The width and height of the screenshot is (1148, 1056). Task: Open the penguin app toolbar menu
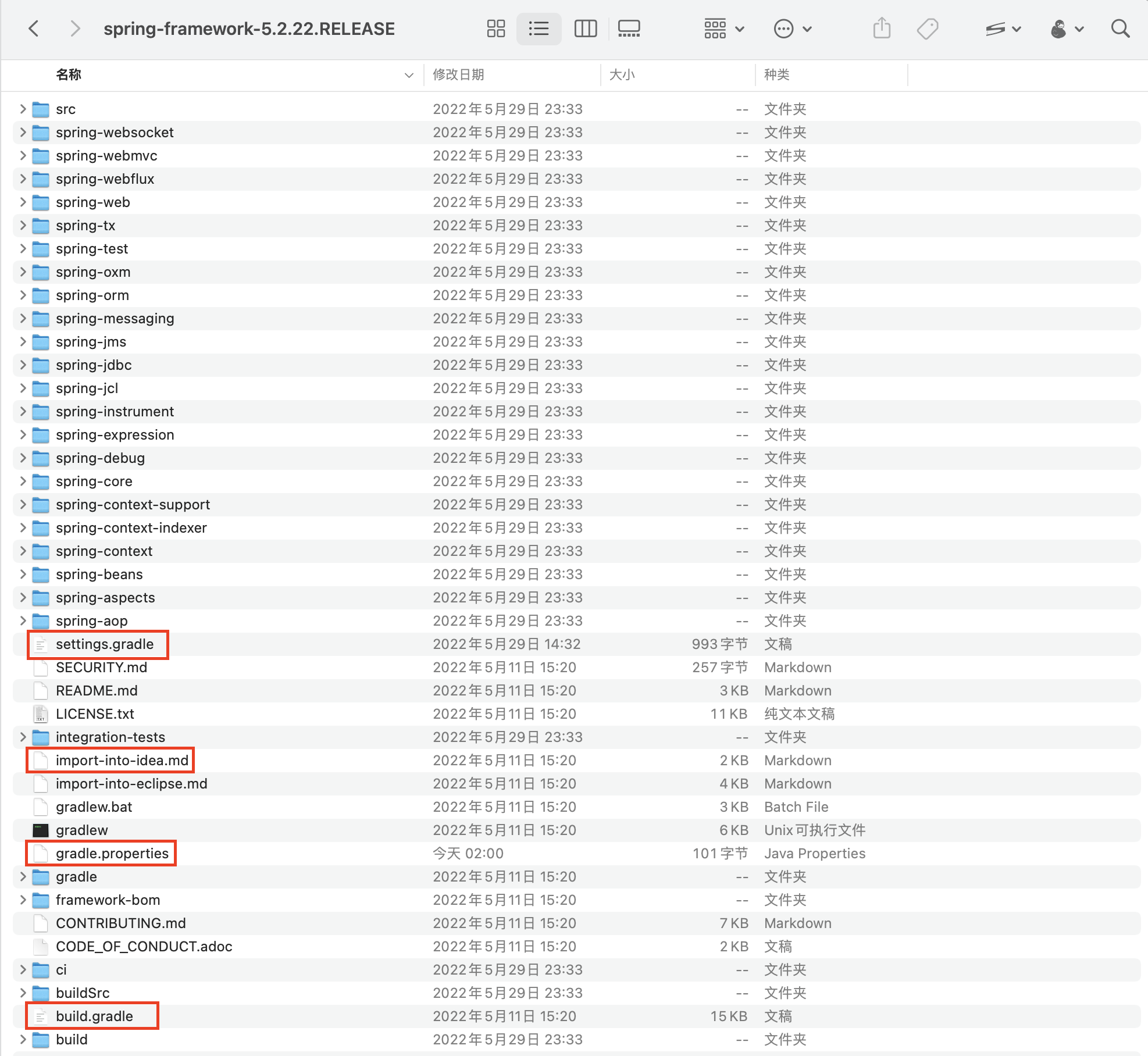tap(1067, 28)
